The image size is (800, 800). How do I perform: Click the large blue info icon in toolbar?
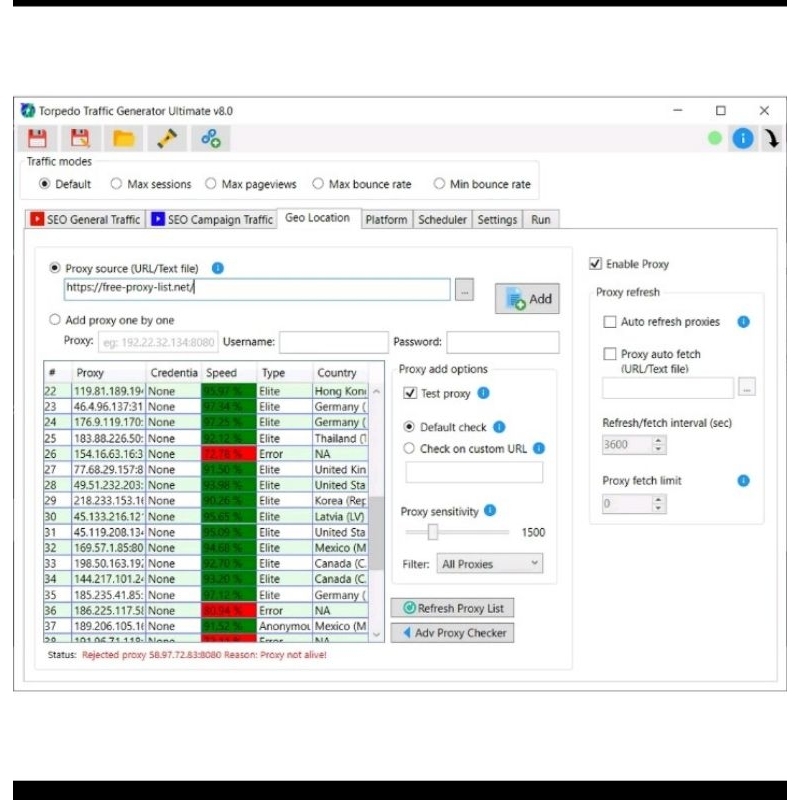pos(742,139)
